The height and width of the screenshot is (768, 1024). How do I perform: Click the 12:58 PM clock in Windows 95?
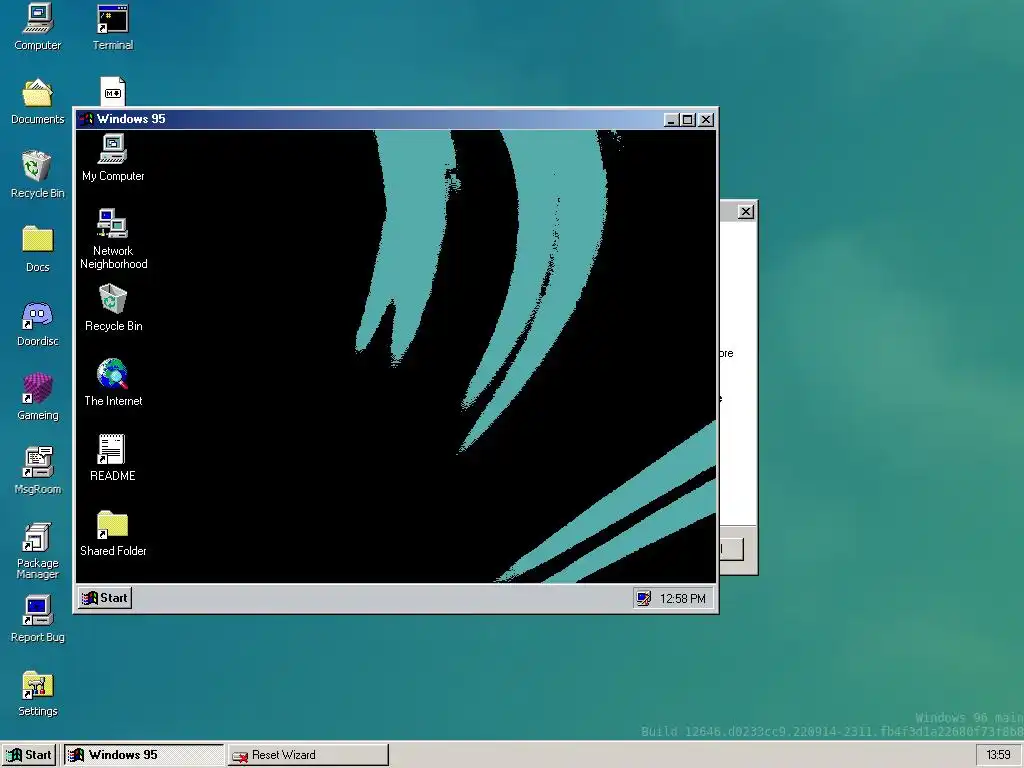click(682, 598)
